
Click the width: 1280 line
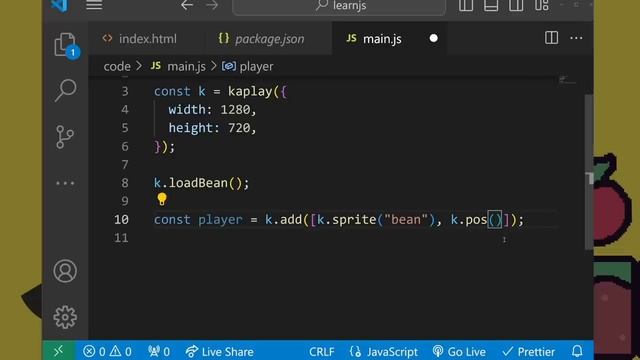tap(212, 110)
